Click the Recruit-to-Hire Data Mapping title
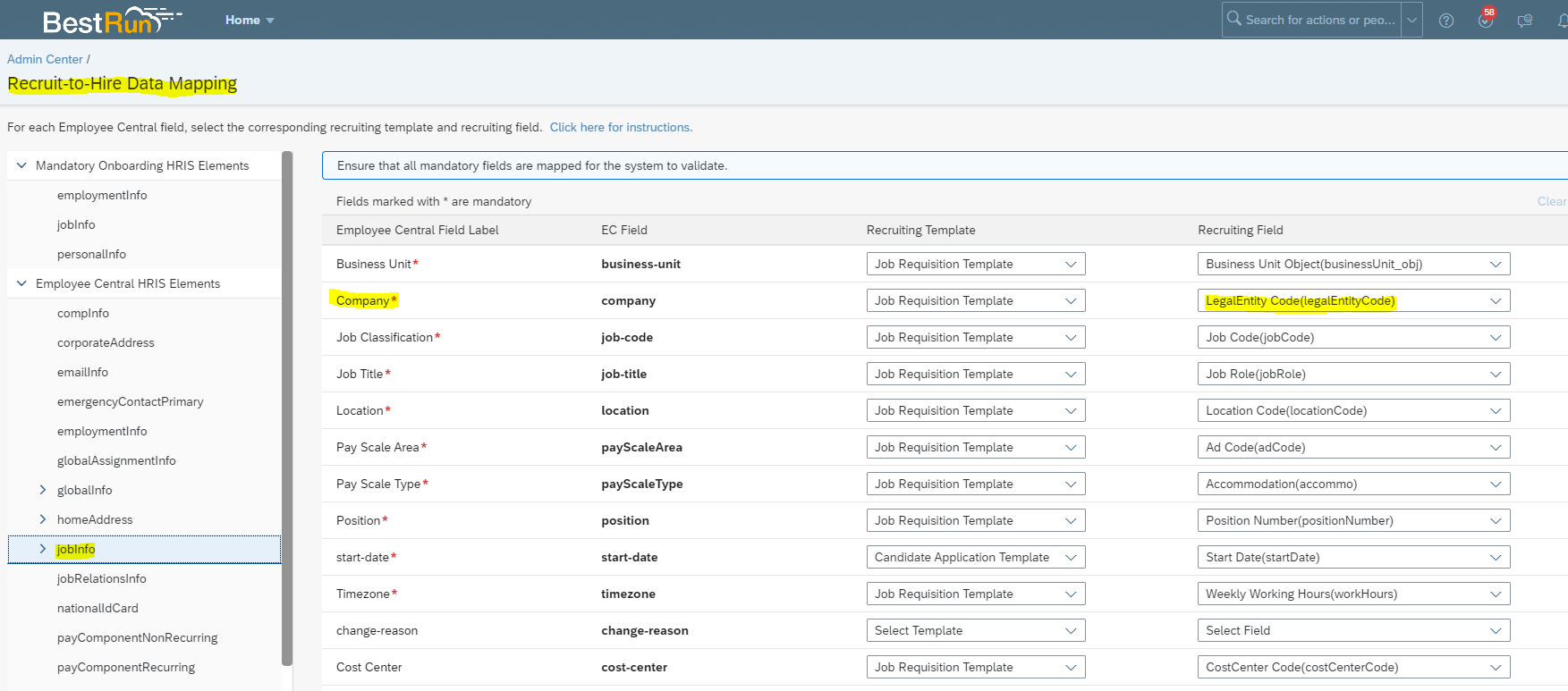The height and width of the screenshot is (691, 1568). coord(123,83)
